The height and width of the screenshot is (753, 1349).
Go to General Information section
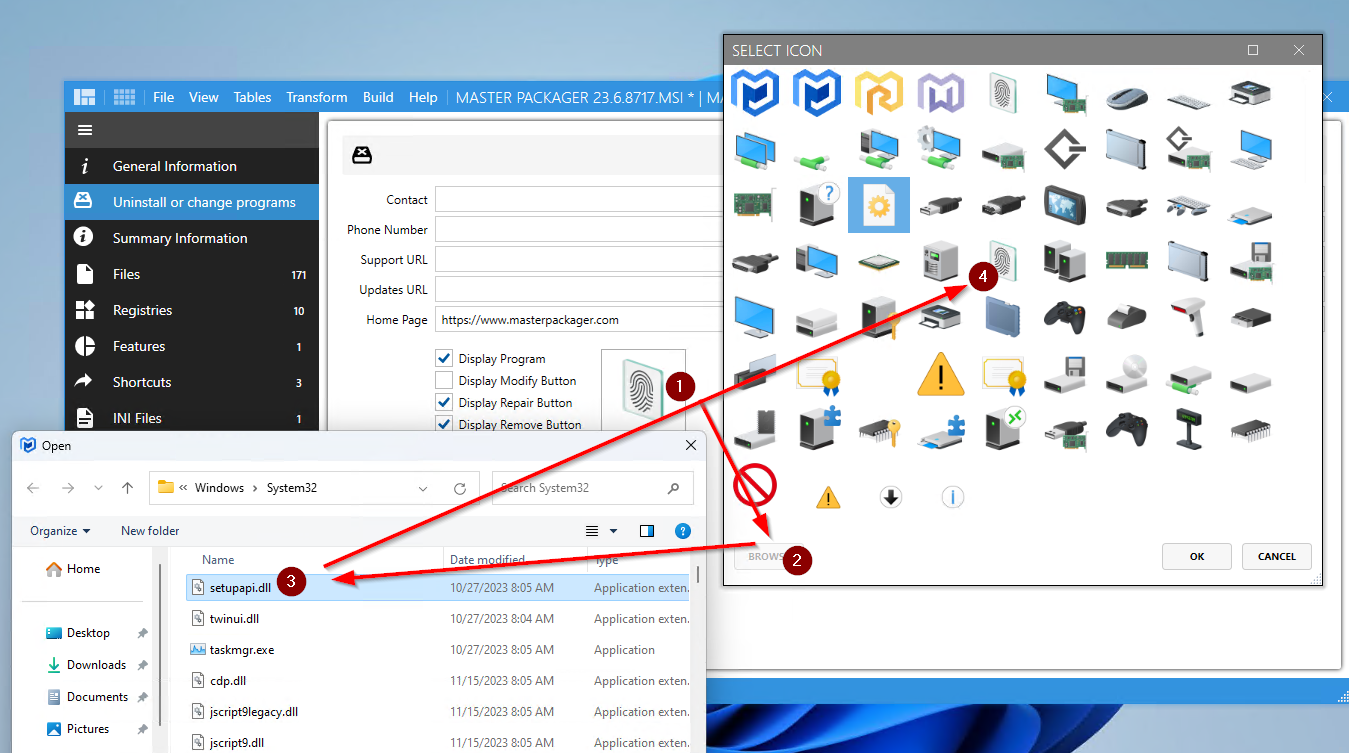[x=192, y=166]
